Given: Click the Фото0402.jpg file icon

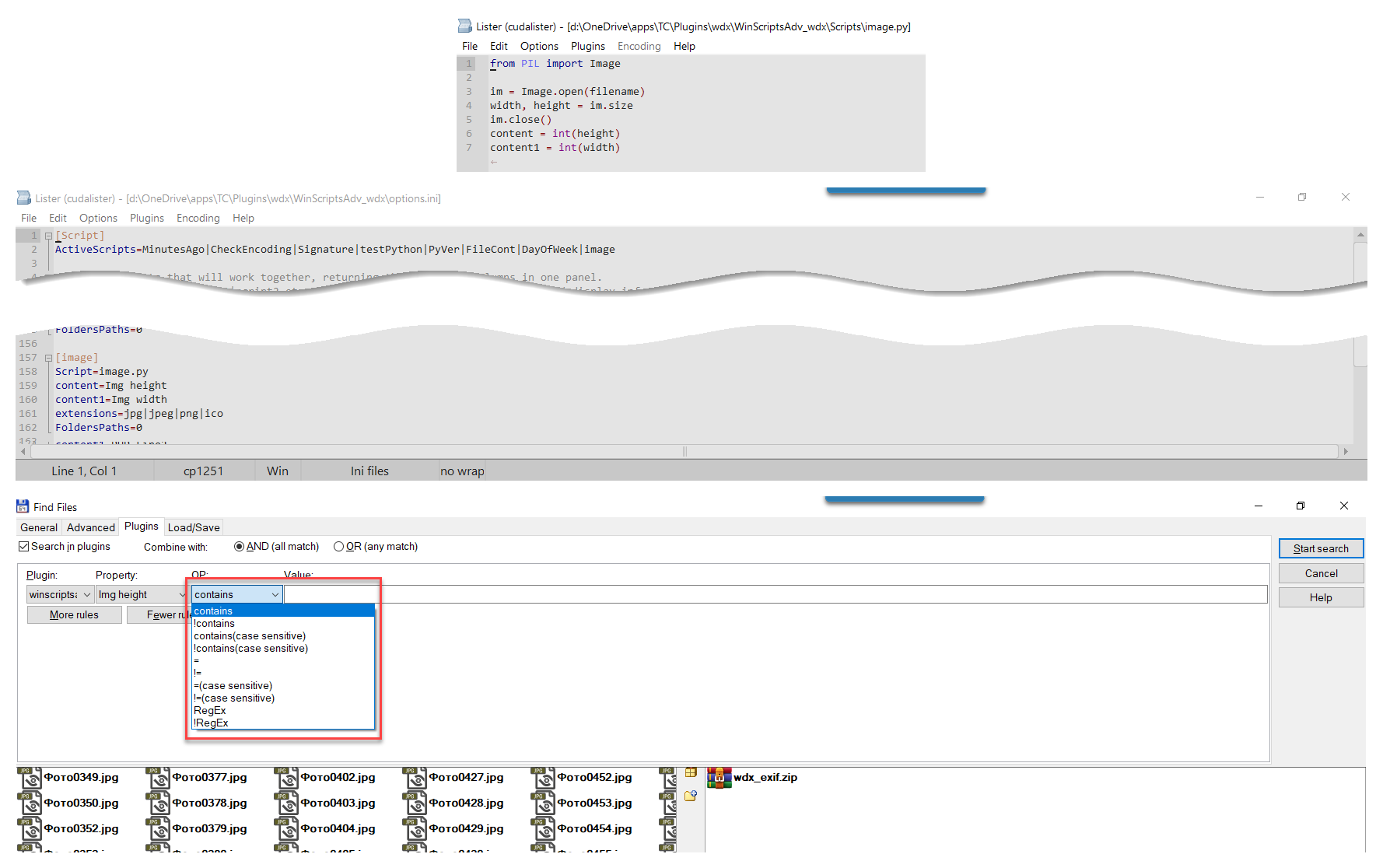Looking at the screenshot, I should [x=287, y=778].
